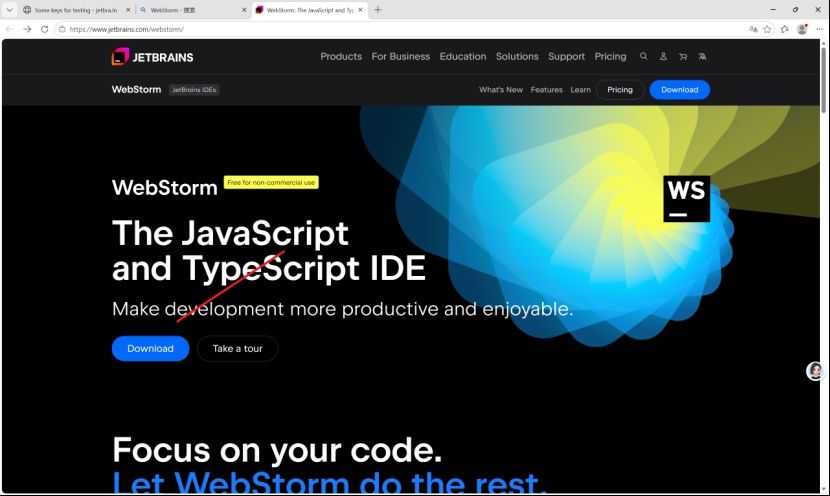
Task: Click the browser translate page icon
Action: pyautogui.click(x=753, y=29)
